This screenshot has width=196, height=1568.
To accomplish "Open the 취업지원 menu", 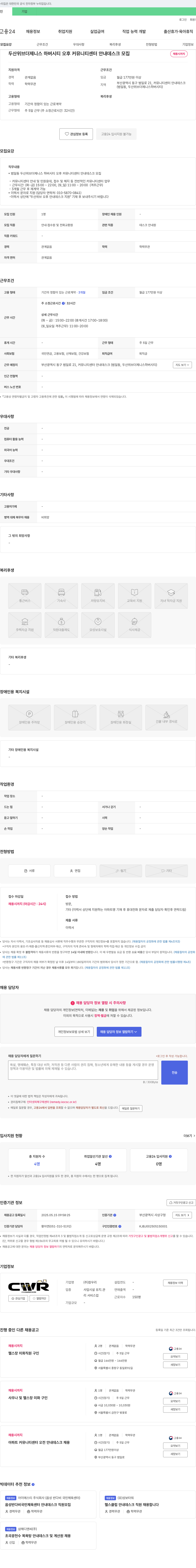I will [x=65, y=32].
